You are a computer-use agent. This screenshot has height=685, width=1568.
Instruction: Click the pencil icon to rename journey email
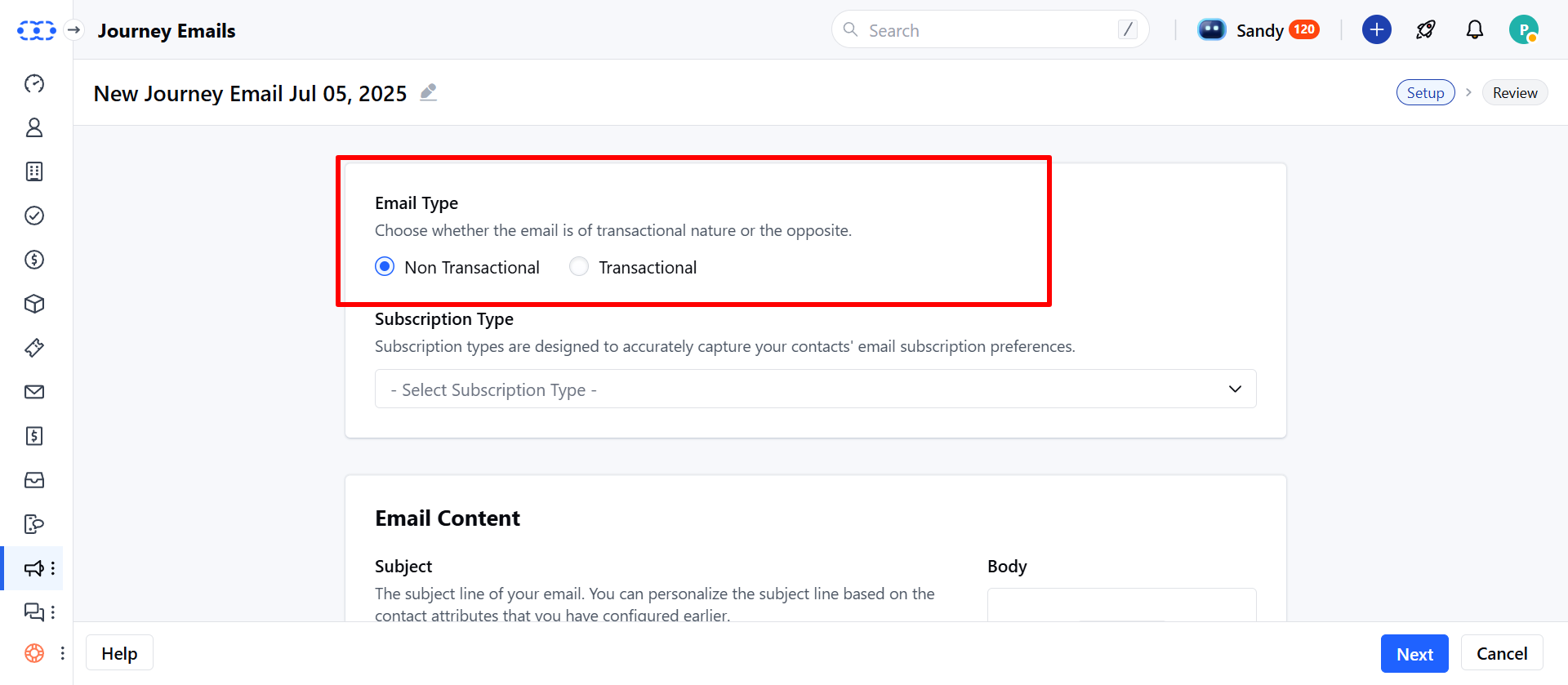[428, 92]
